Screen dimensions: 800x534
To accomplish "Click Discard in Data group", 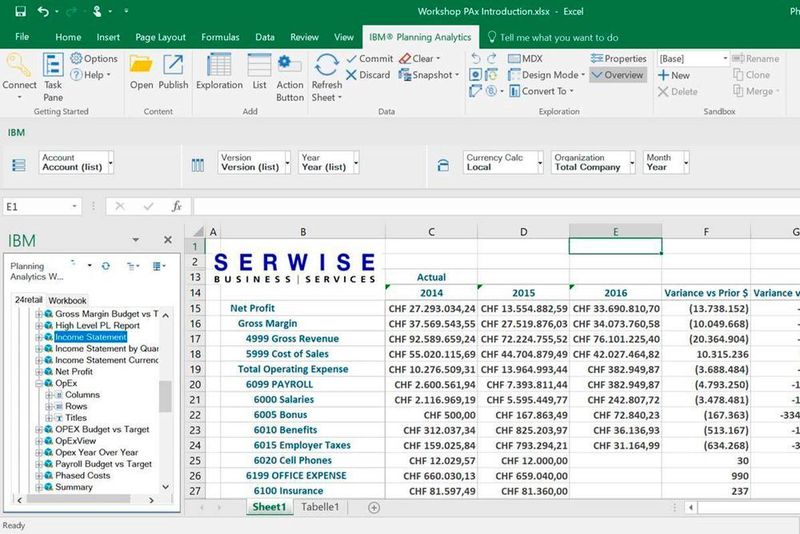I will coord(368,75).
